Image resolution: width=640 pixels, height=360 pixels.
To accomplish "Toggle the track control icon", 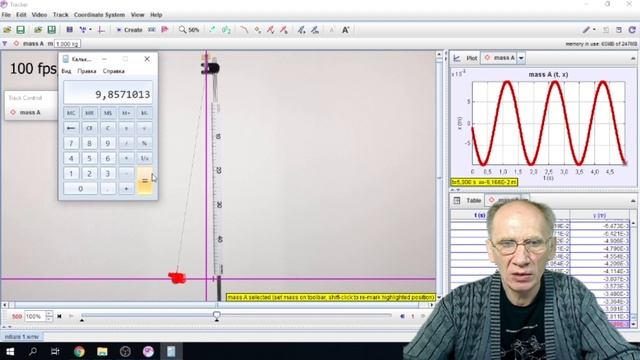I will 151,30.
